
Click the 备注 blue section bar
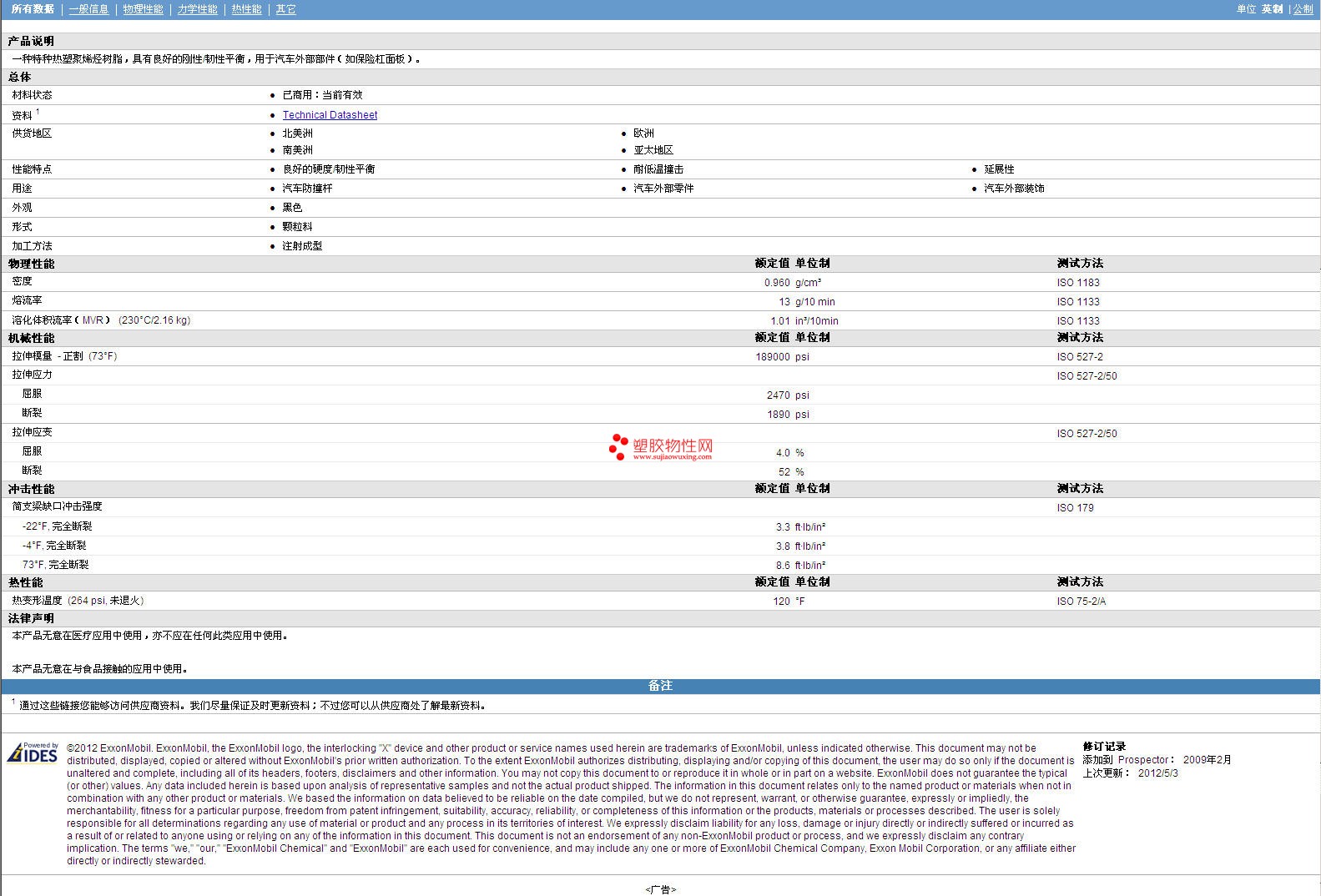pos(660,686)
